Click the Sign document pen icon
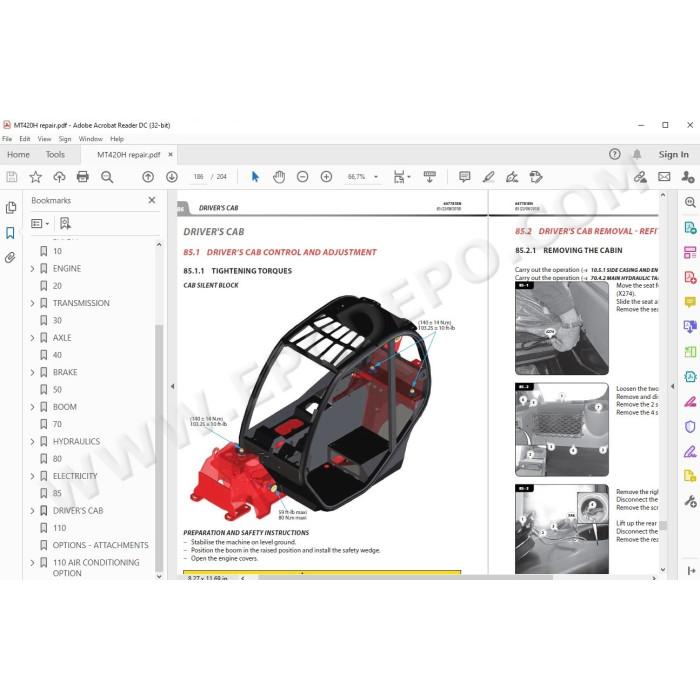The width and height of the screenshot is (700, 700). tap(512, 177)
